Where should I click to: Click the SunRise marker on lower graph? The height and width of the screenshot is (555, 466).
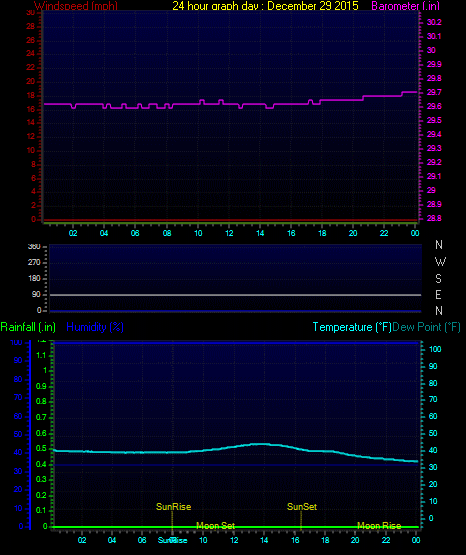tap(173, 507)
